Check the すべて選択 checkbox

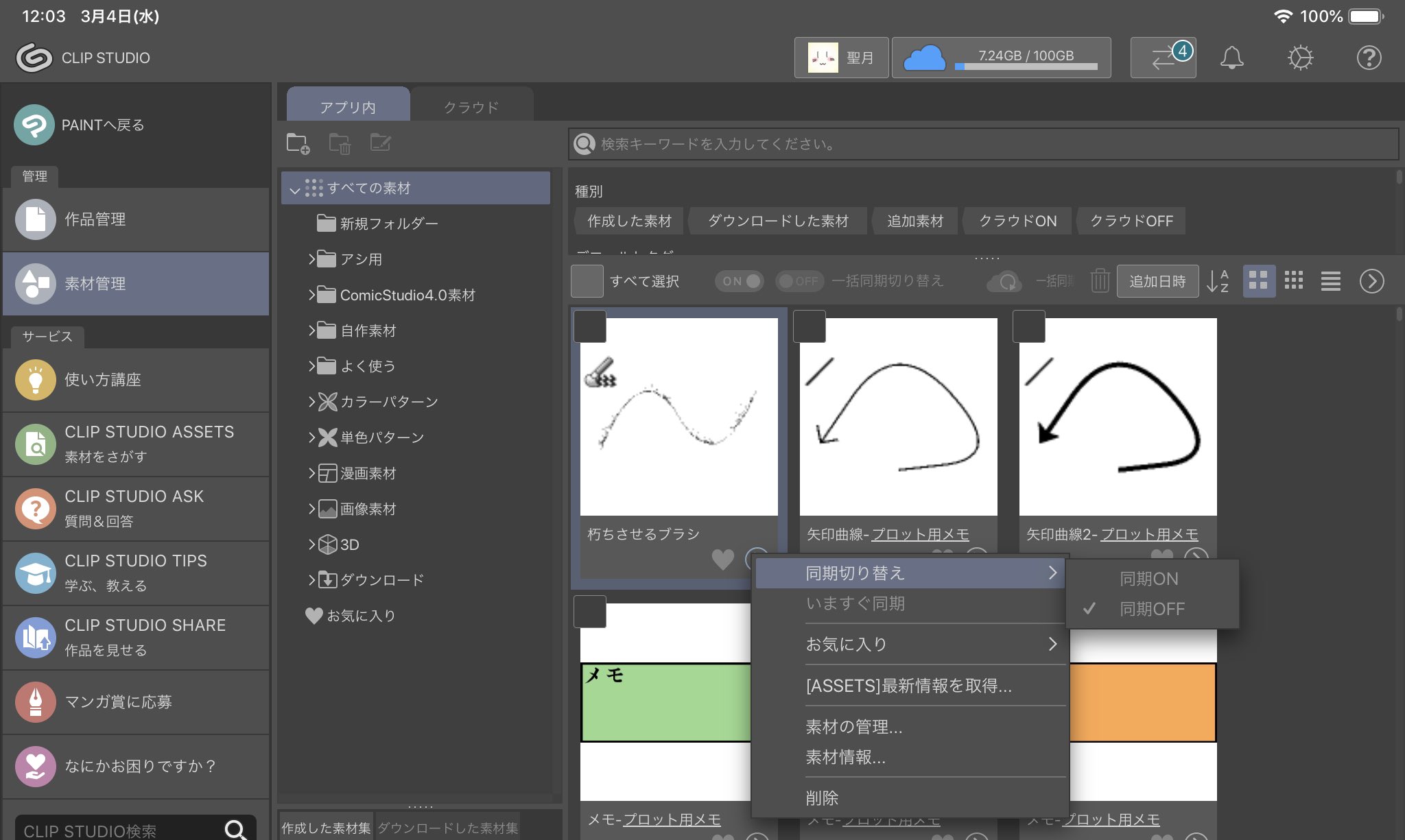587,281
